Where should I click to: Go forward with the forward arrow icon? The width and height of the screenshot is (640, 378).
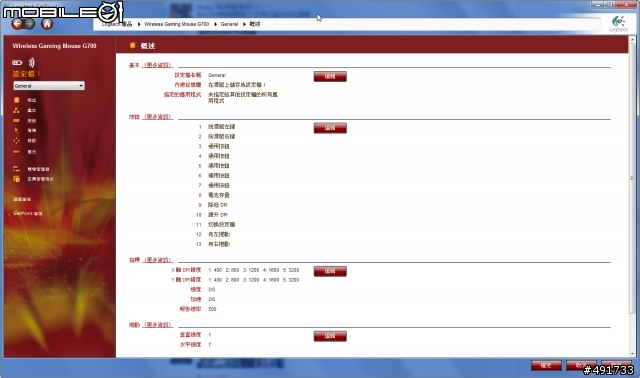[x=29, y=24]
